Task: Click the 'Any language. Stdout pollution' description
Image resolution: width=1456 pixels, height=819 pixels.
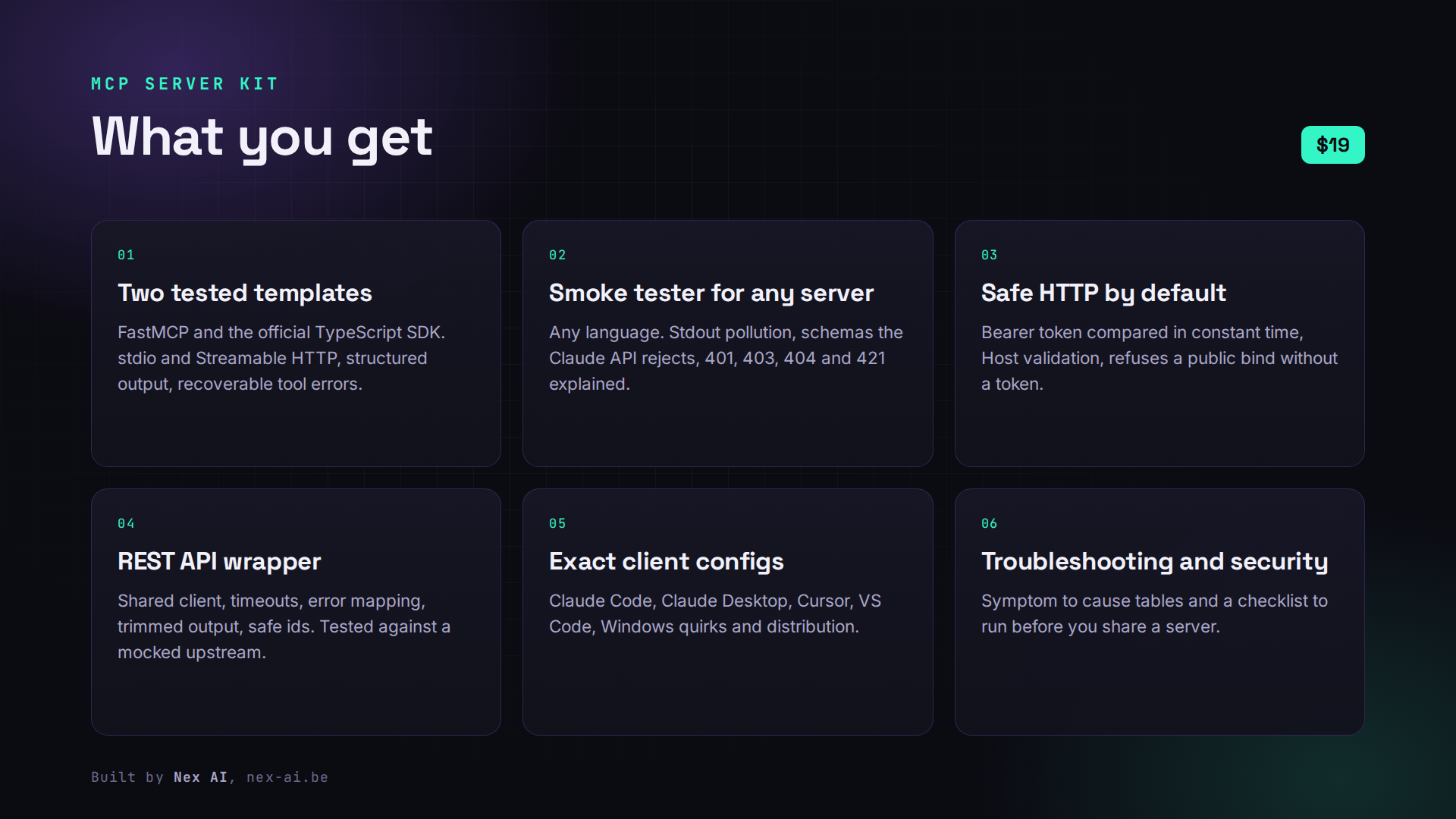Action: pyautogui.click(x=726, y=358)
